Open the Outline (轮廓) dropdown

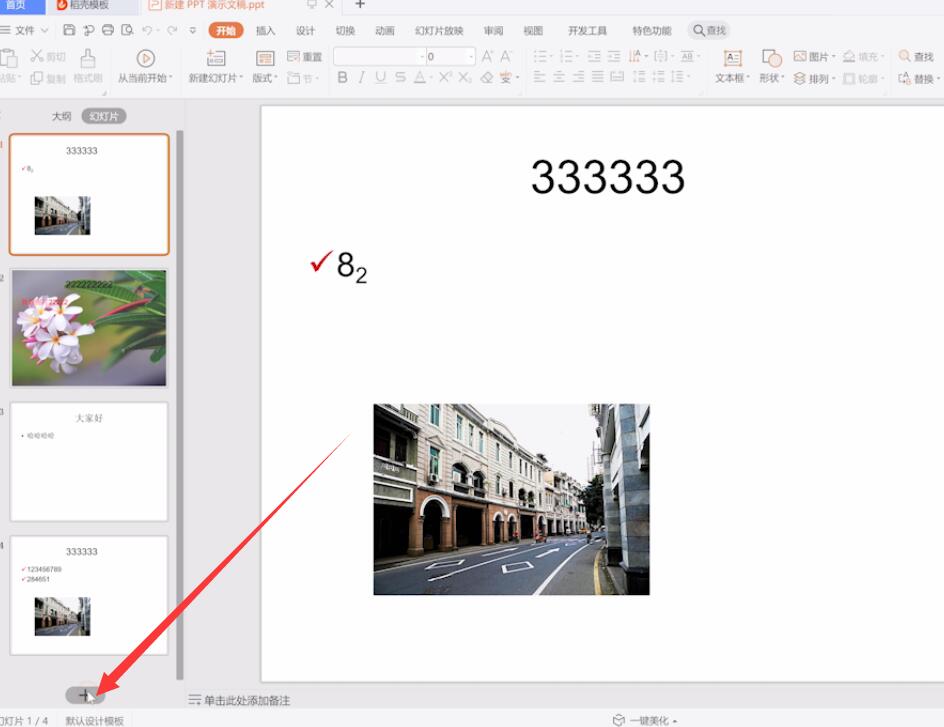pyautogui.click(x=863, y=78)
